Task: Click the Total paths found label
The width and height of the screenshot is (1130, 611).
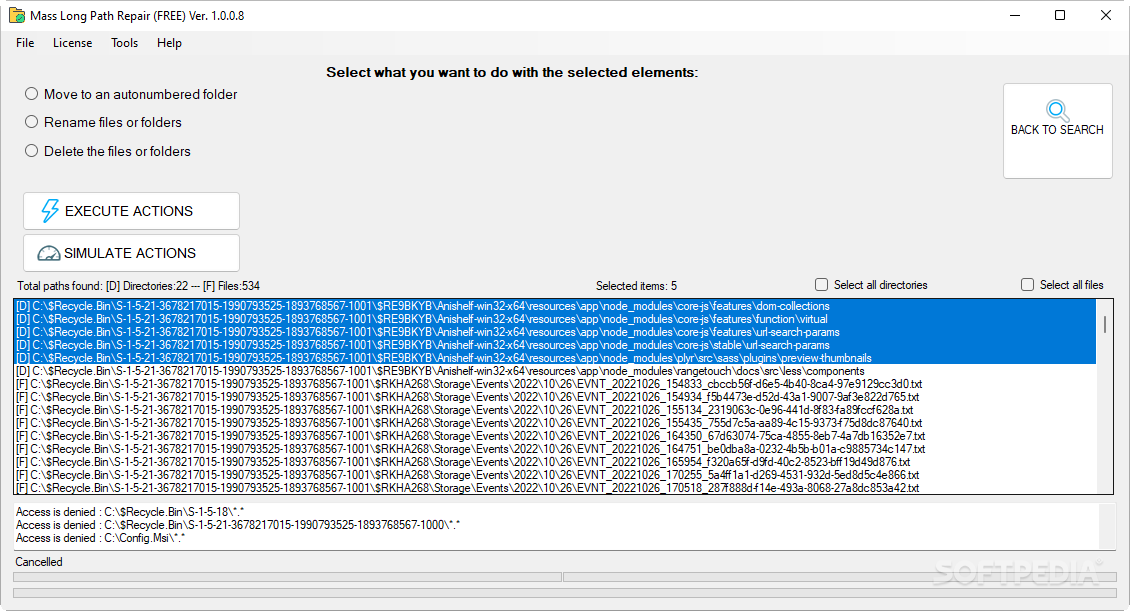Action: [138, 285]
